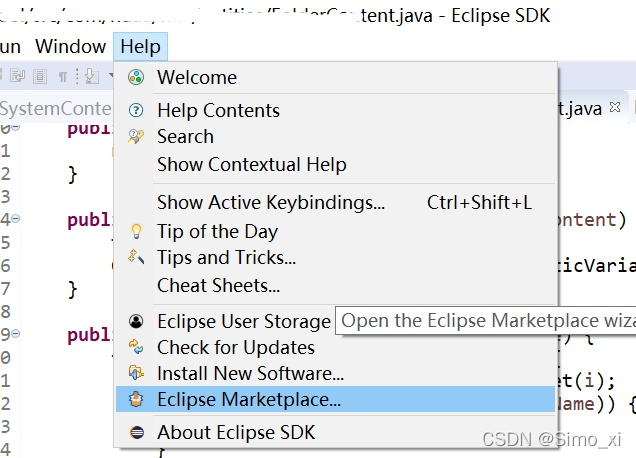
Task: Choose Install New Software
Action: pos(335,373)
